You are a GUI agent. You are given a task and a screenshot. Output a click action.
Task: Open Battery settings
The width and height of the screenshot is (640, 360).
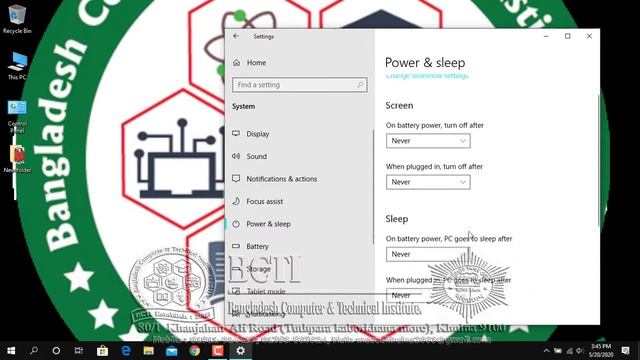click(257, 247)
